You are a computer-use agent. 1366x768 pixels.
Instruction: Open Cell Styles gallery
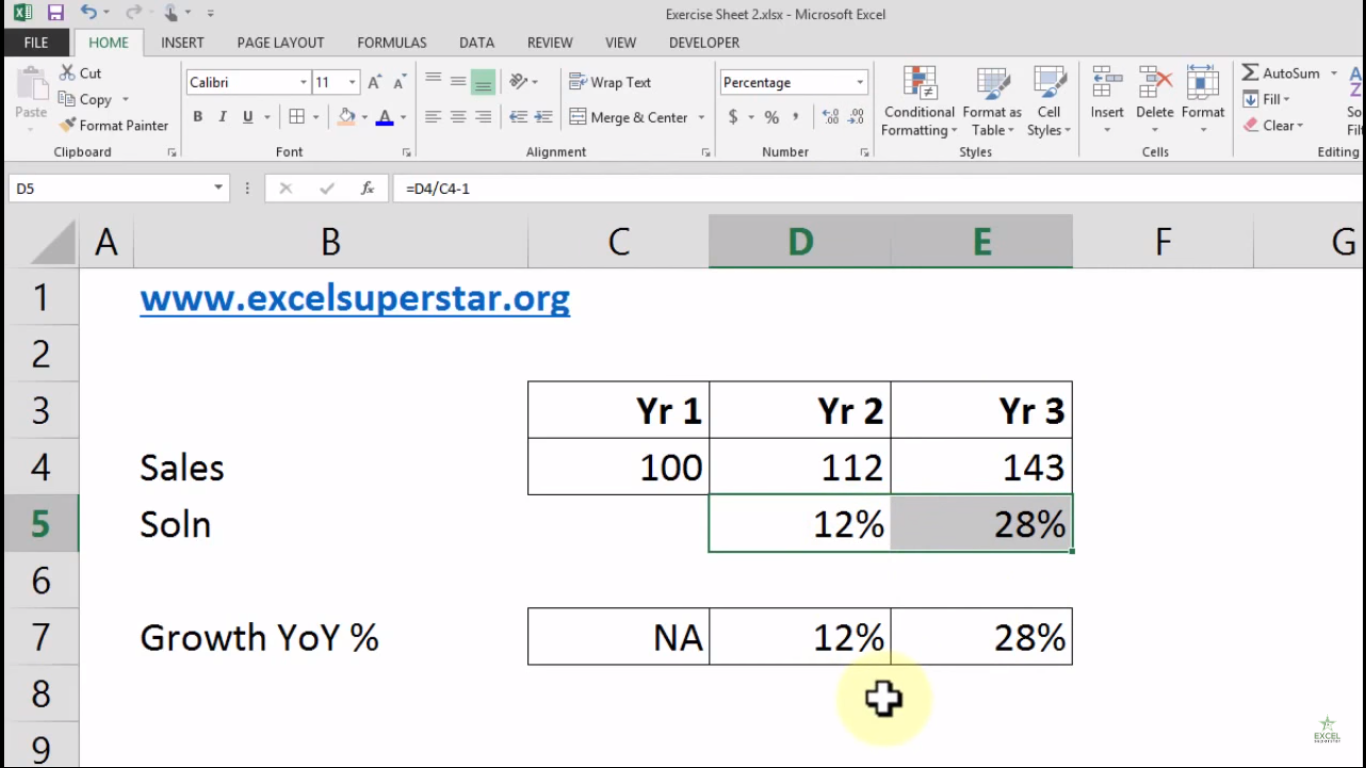click(1049, 102)
